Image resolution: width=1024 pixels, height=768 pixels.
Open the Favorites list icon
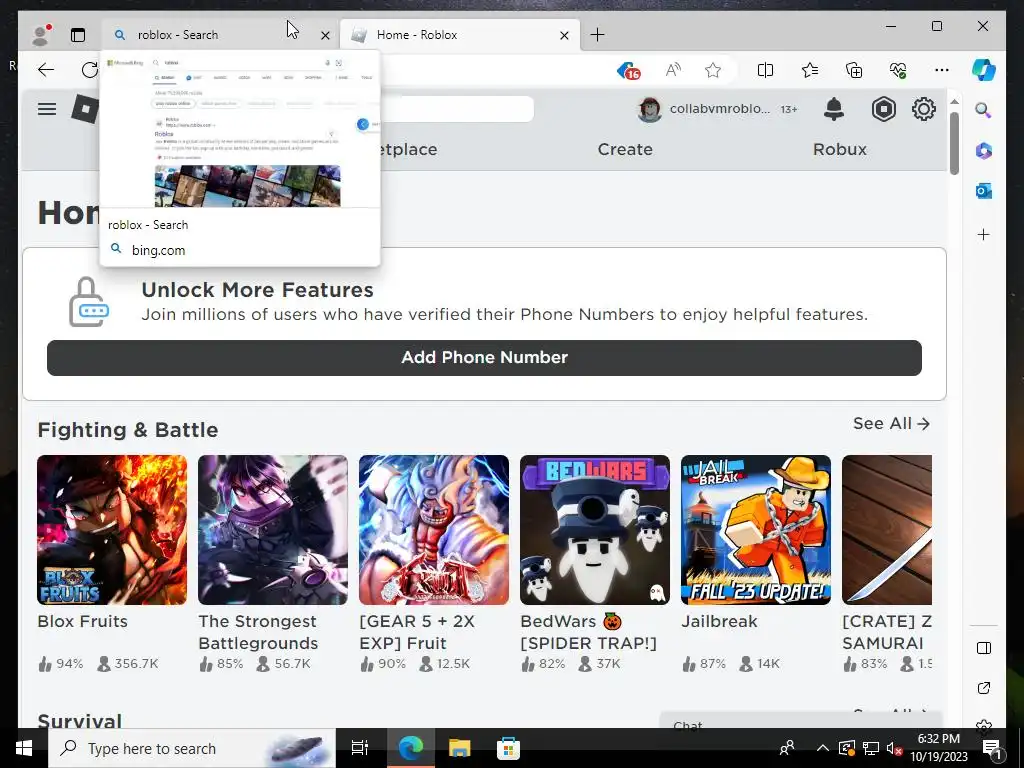[x=810, y=70]
